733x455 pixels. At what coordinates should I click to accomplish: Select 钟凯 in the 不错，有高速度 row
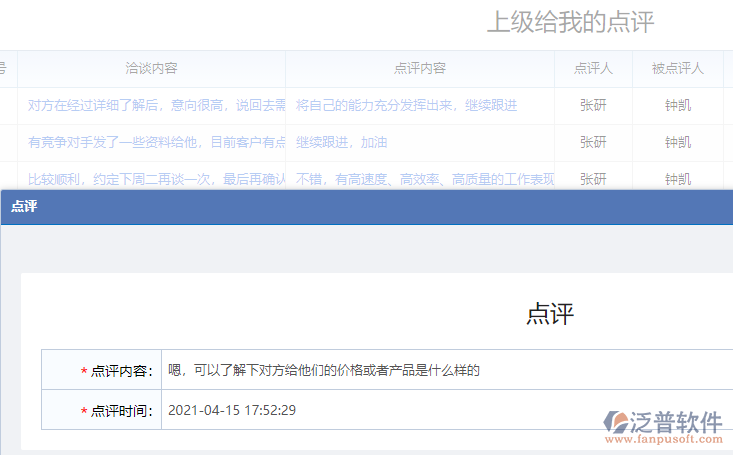tap(678, 179)
